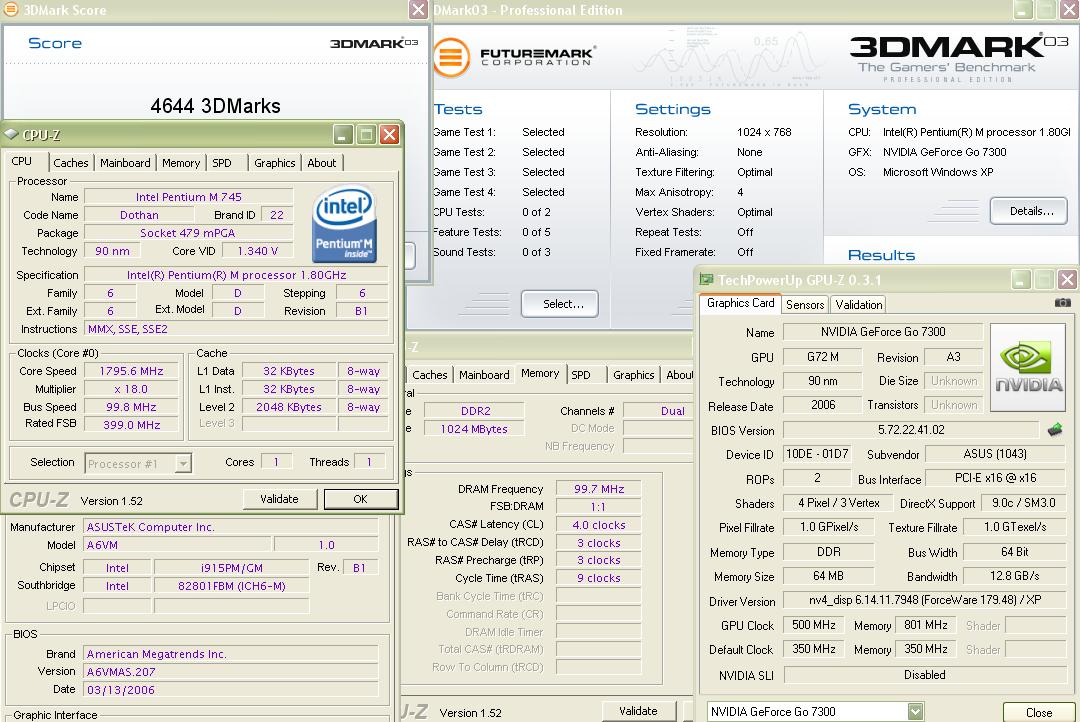Click the Core Speed value 1795.6 MHz

pyautogui.click(x=132, y=371)
